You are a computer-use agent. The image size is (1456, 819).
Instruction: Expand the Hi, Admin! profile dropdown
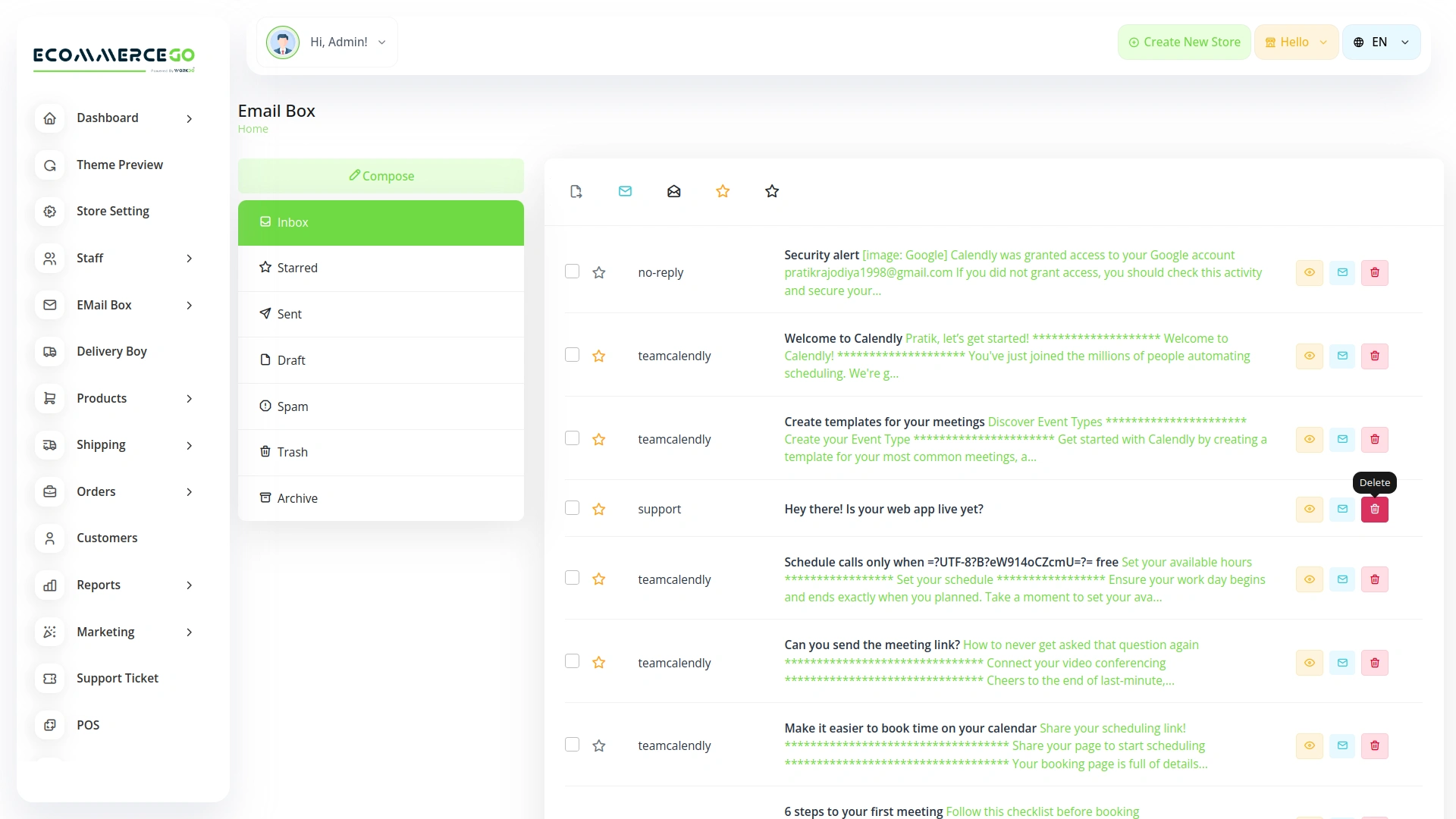tap(340, 42)
